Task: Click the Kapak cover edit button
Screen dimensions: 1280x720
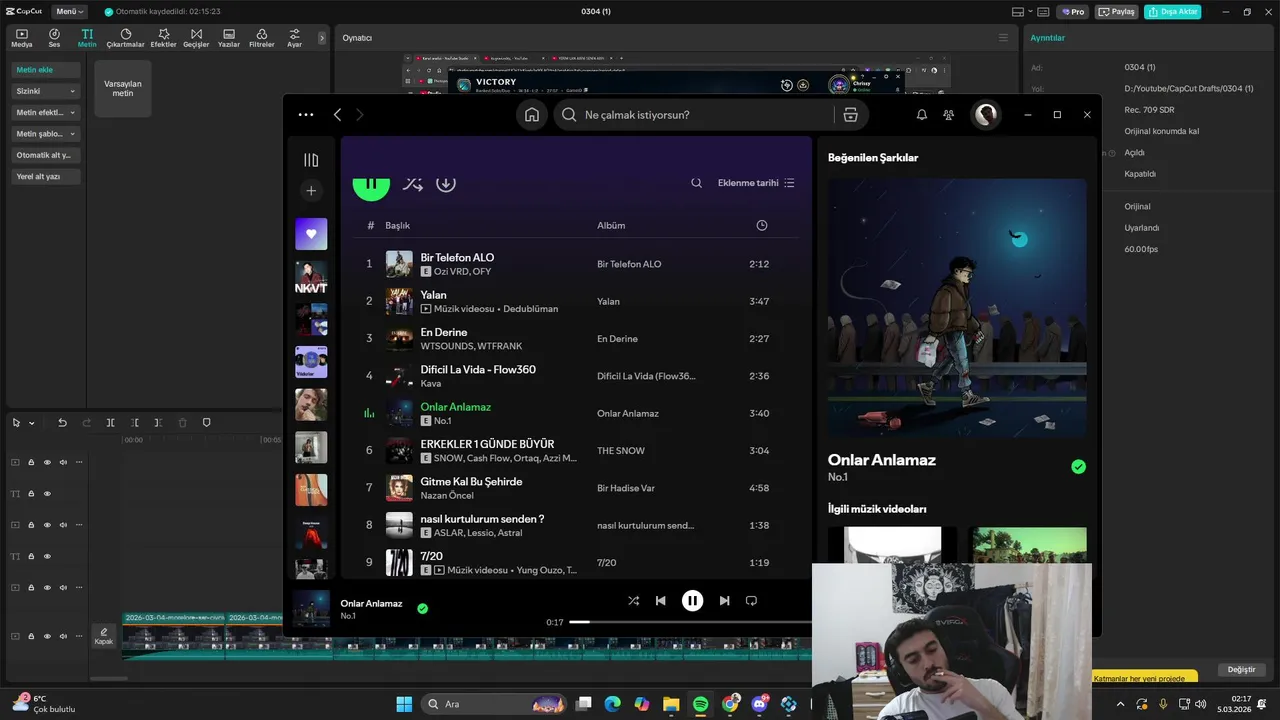Action: (x=103, y=636)
